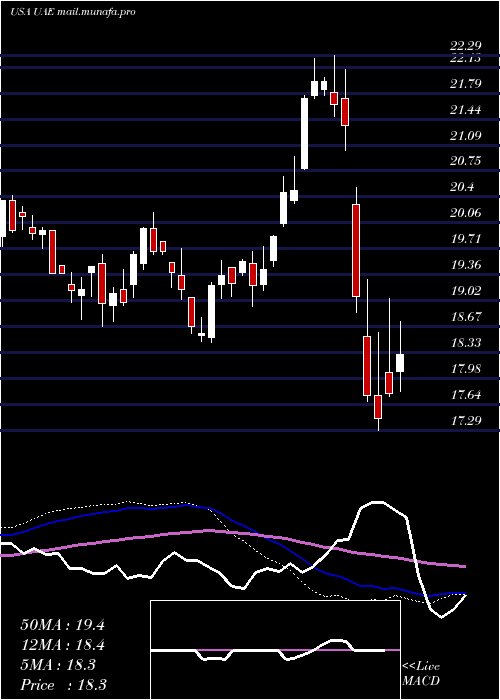Click the 17.98 price axis label
Screen dimensions: 500x700
466,368
